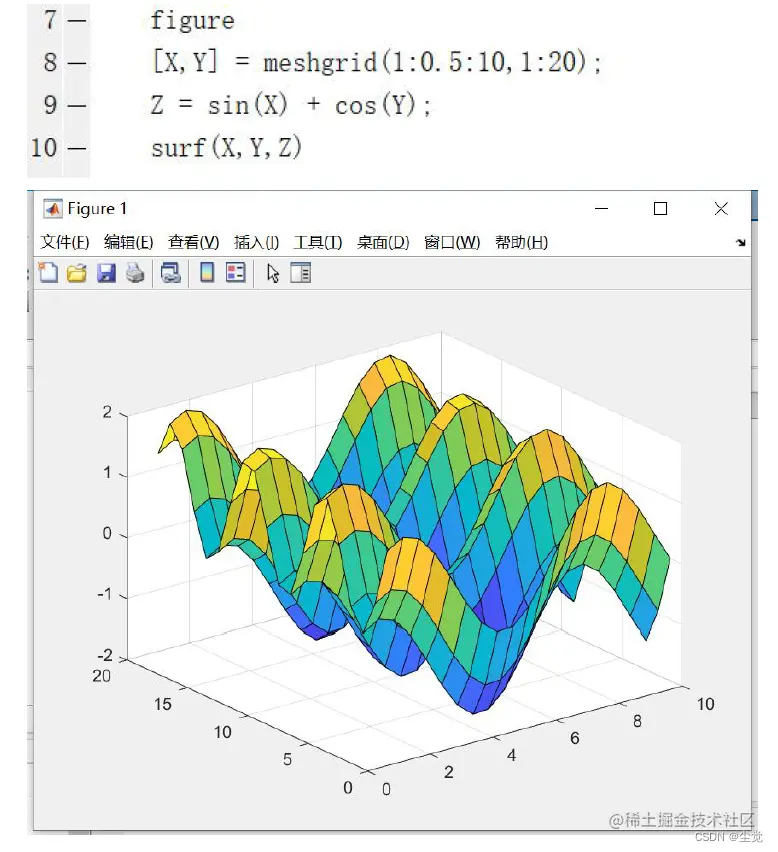Set a breakpoint on line 10 dash

pos(77,148)
